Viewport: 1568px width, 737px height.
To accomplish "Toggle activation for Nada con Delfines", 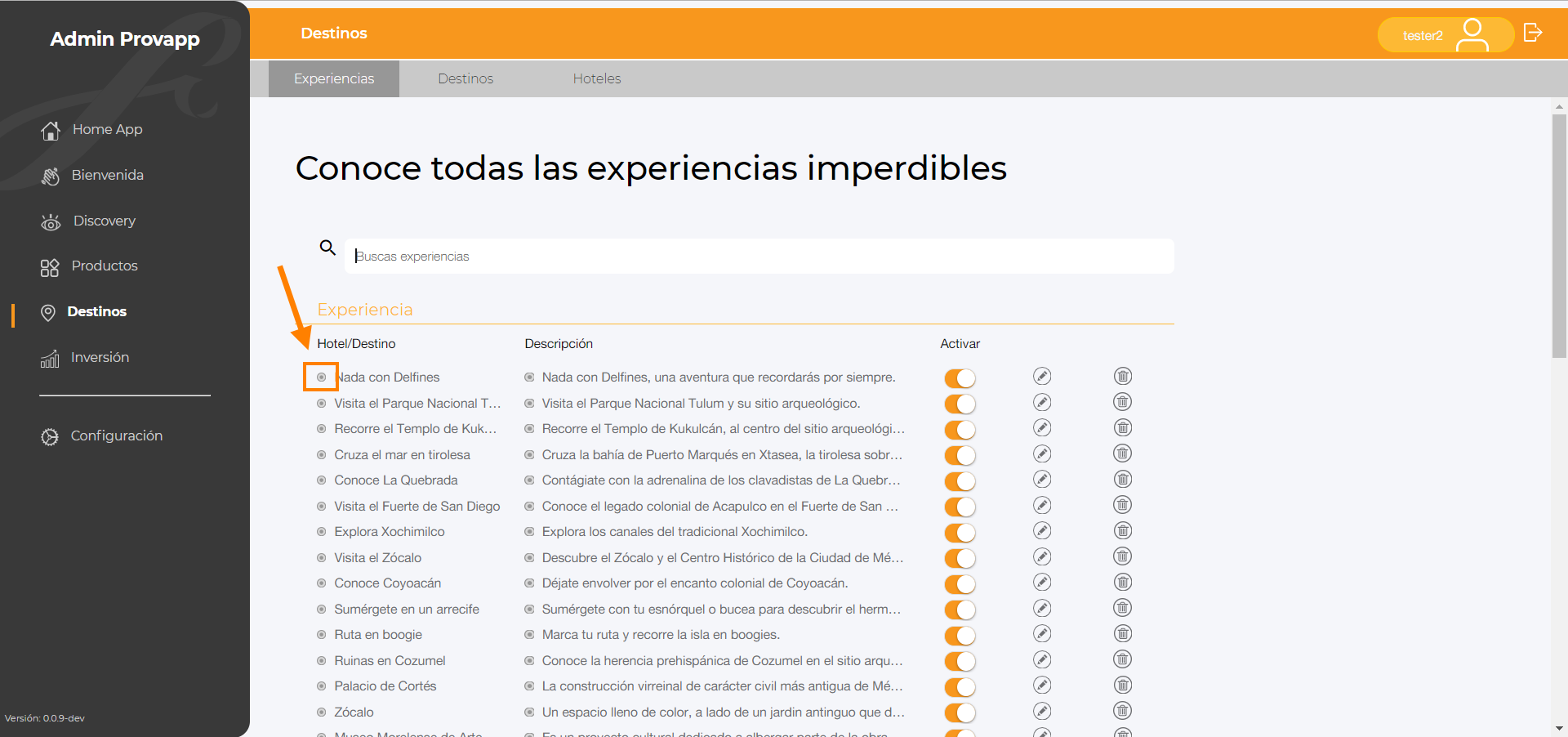I will (x=960, y=378).
